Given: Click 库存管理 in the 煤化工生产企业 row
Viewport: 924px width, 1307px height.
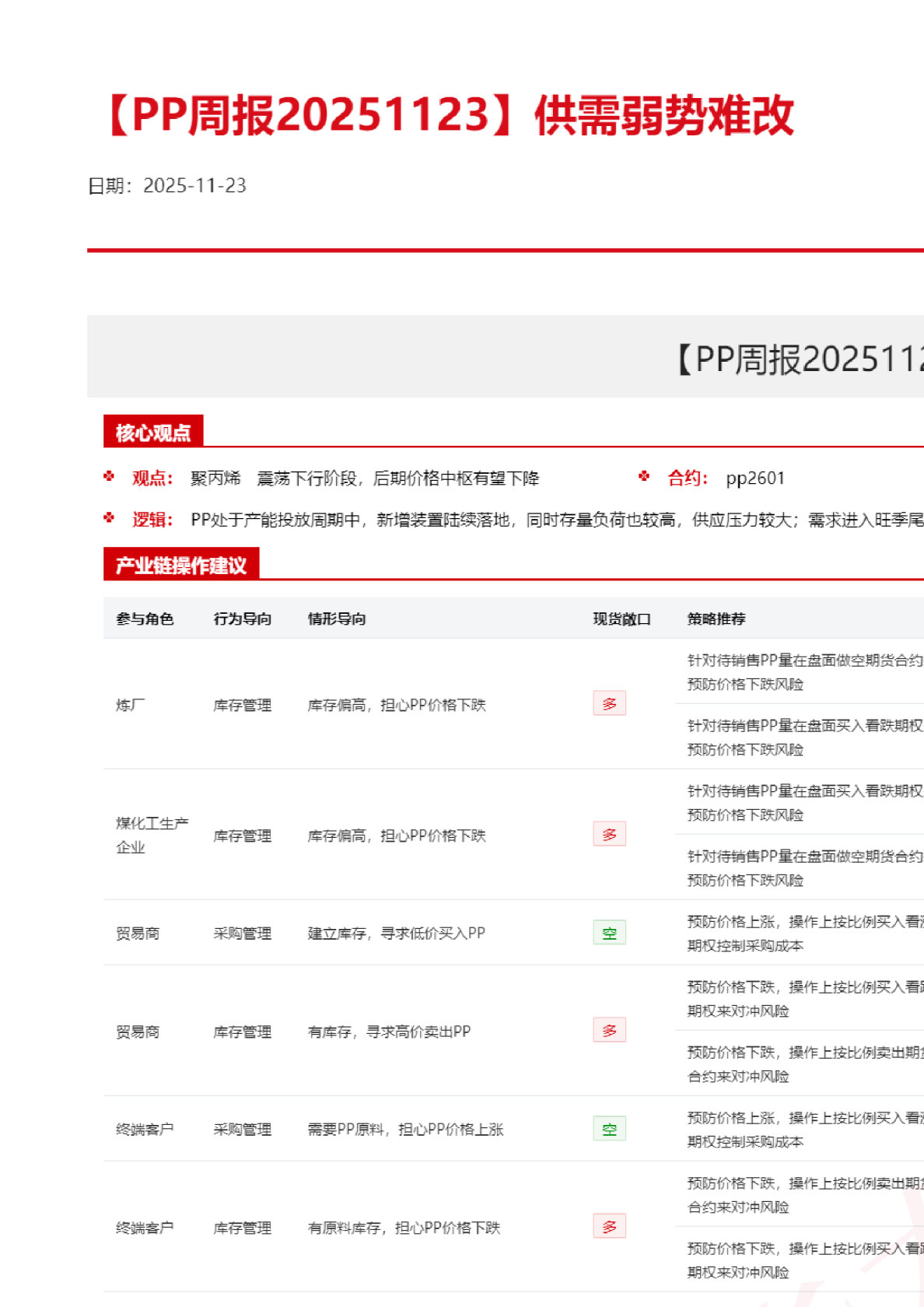Looking at the screenshot, I should (243, 836).
